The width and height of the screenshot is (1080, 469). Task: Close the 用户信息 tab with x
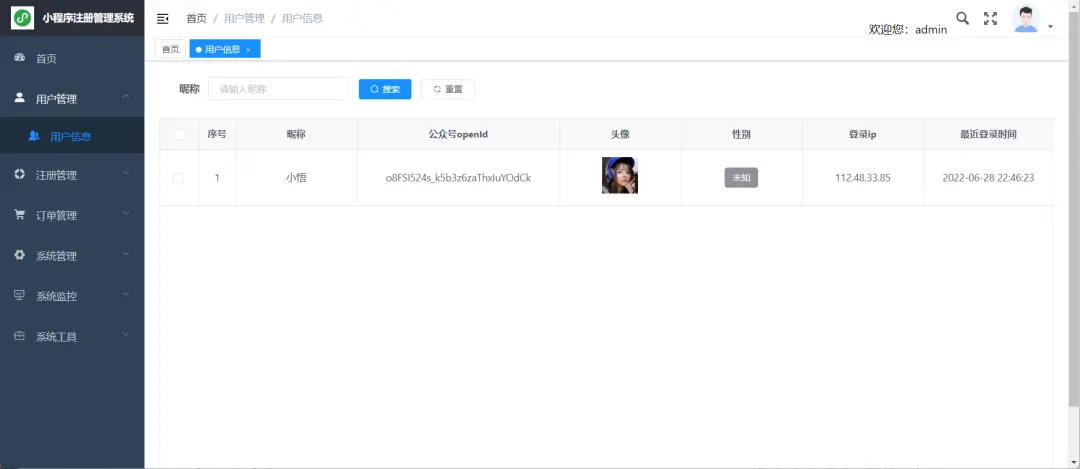point(248,50)
